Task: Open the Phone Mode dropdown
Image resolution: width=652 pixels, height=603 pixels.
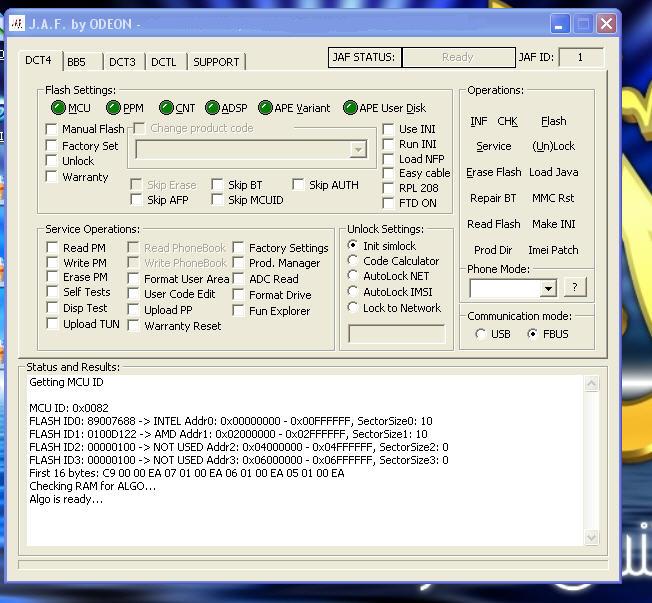Action: [x=548, y=288]
